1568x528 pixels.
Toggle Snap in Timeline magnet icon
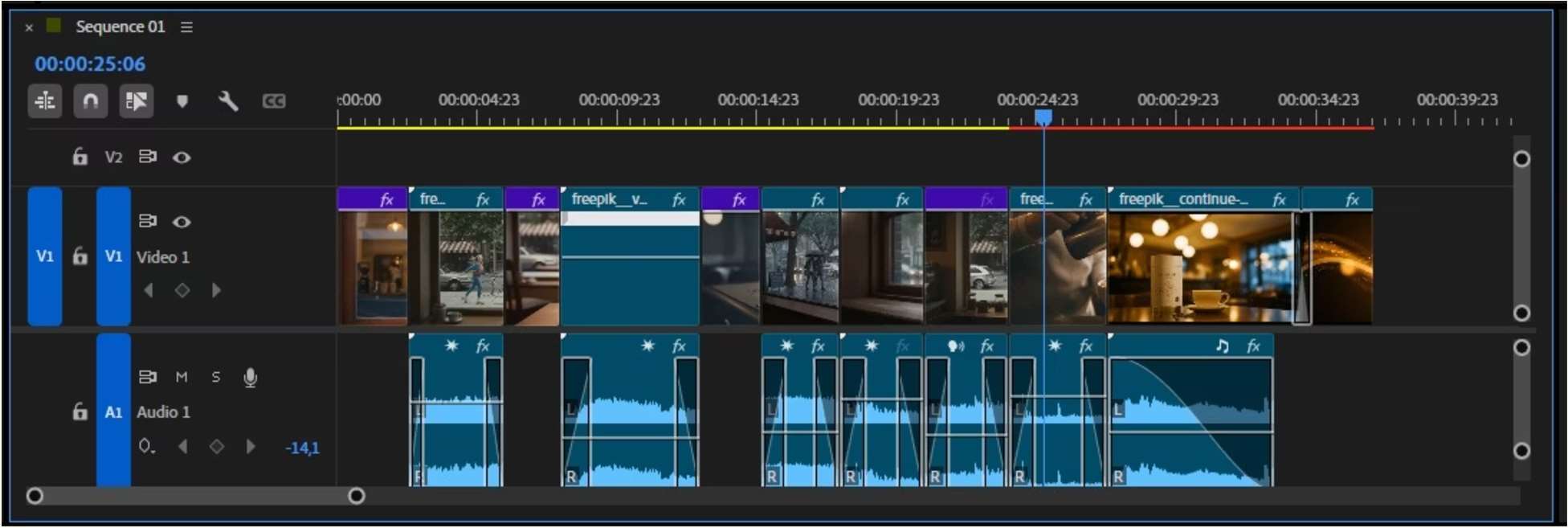point(91,101)
